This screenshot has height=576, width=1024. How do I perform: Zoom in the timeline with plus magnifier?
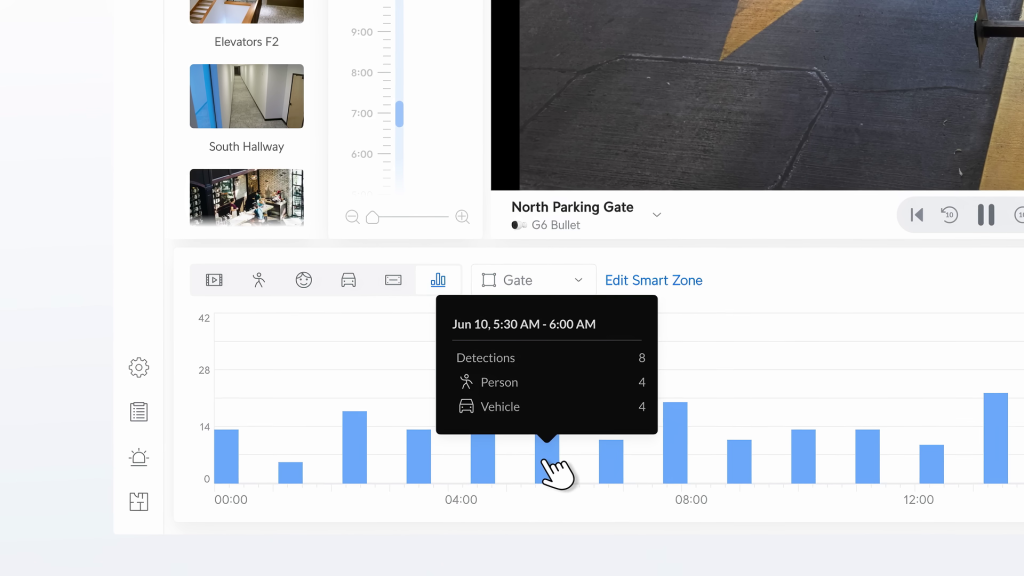[x=462, y=217]
